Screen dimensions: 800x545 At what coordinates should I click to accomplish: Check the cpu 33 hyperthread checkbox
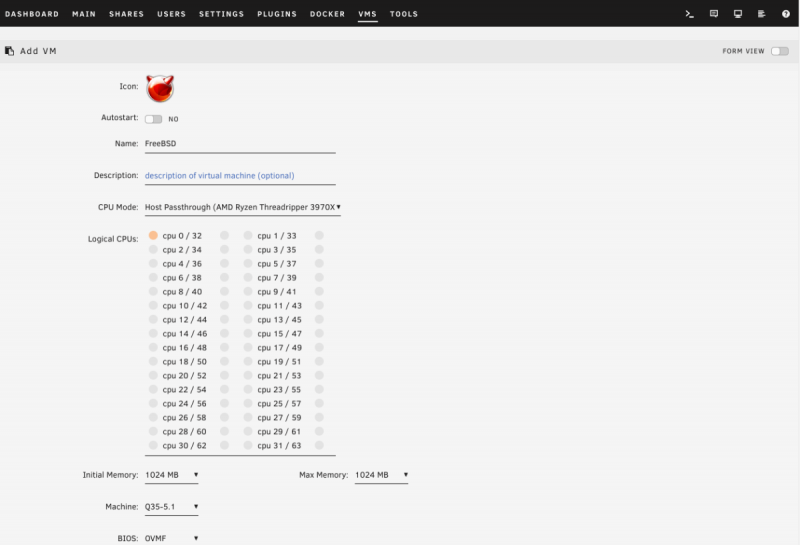[x=319, y=235]
